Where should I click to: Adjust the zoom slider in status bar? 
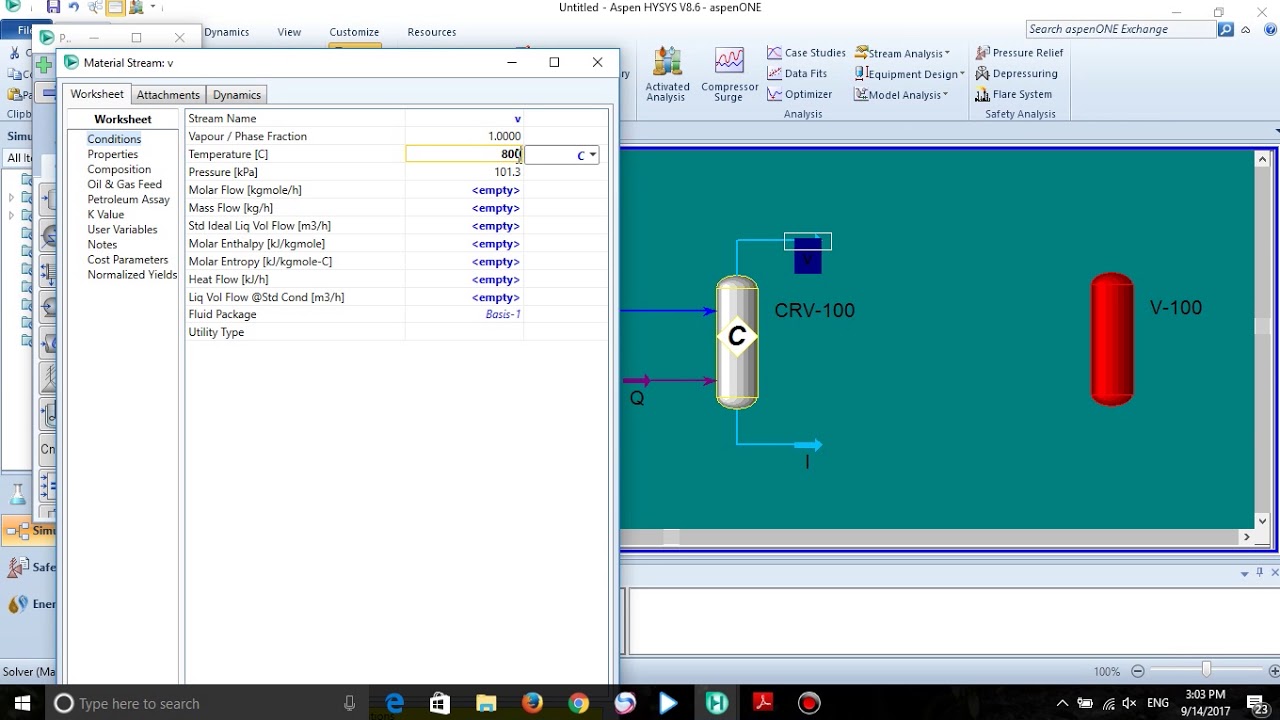1206,670
